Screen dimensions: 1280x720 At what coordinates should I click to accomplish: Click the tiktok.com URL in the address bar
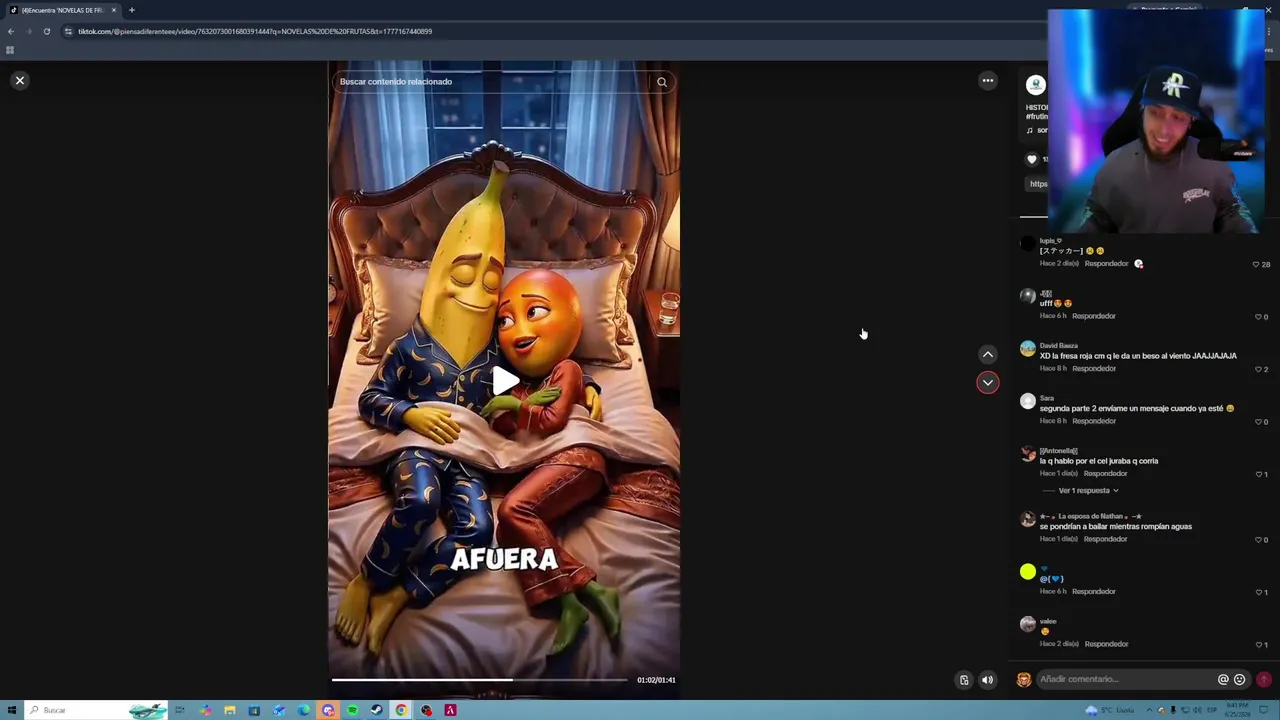click(255, 31)
